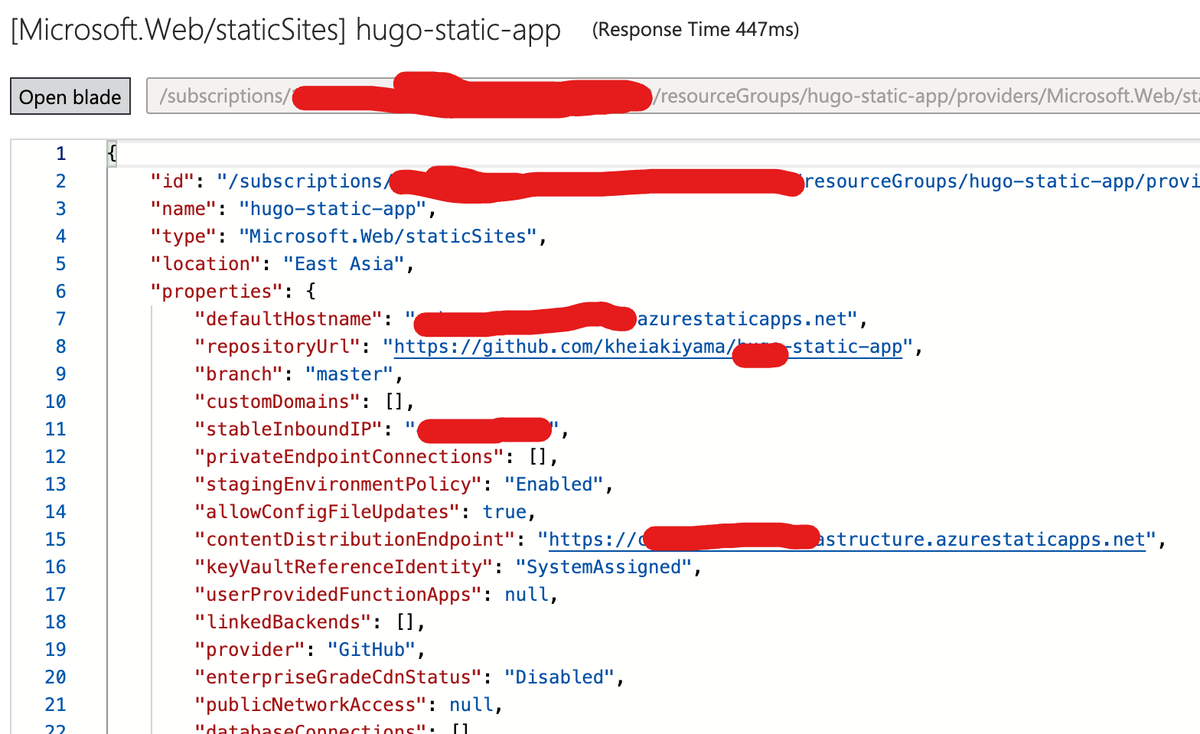Select the "hugo-static-app" name value
This screenshot has height=734, width=1200.
point(332,208)
